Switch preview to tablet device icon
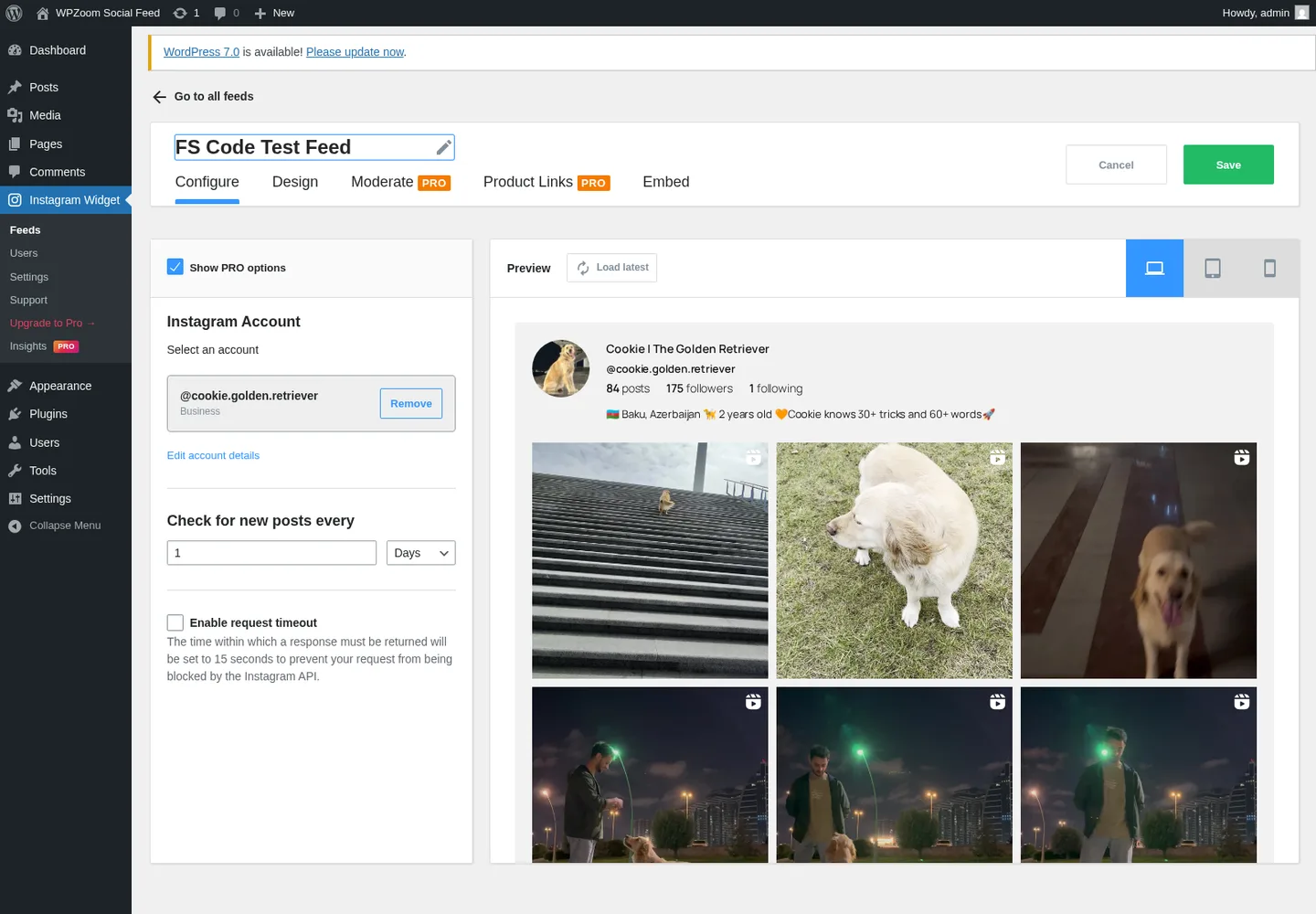Image resolution: width=1316 pixels, height=914 pixels. 1213,268
